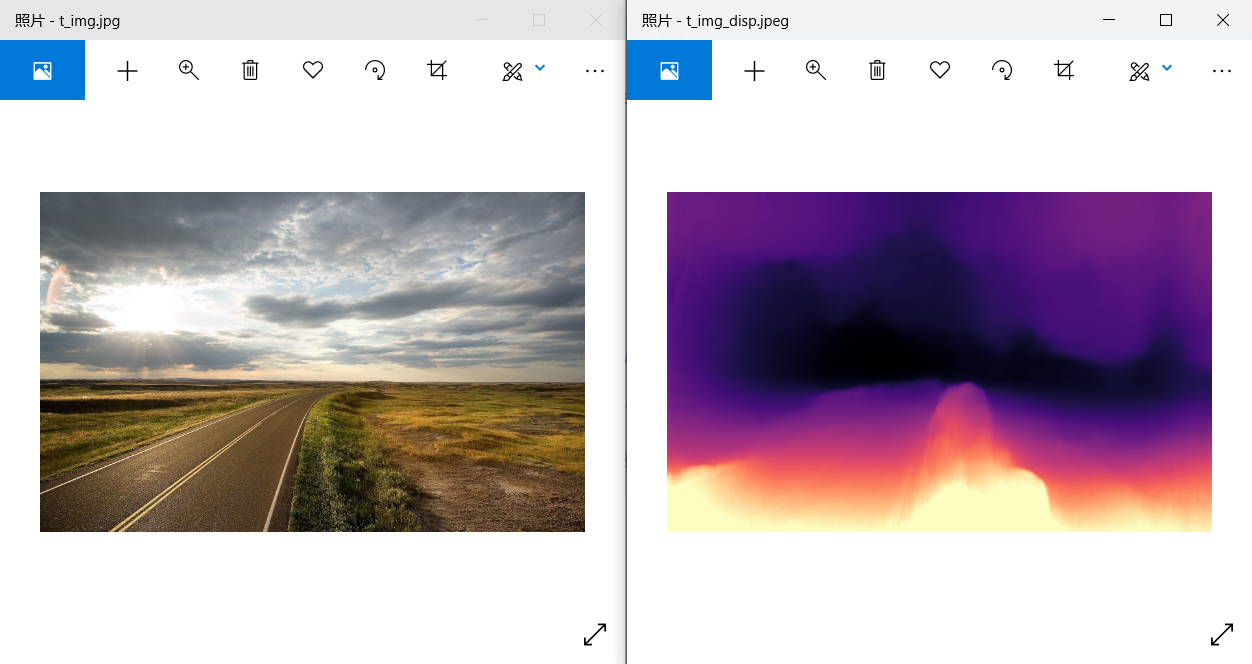Crop the road photo
Screen dimensions: 1252x664
coord(437,70)
